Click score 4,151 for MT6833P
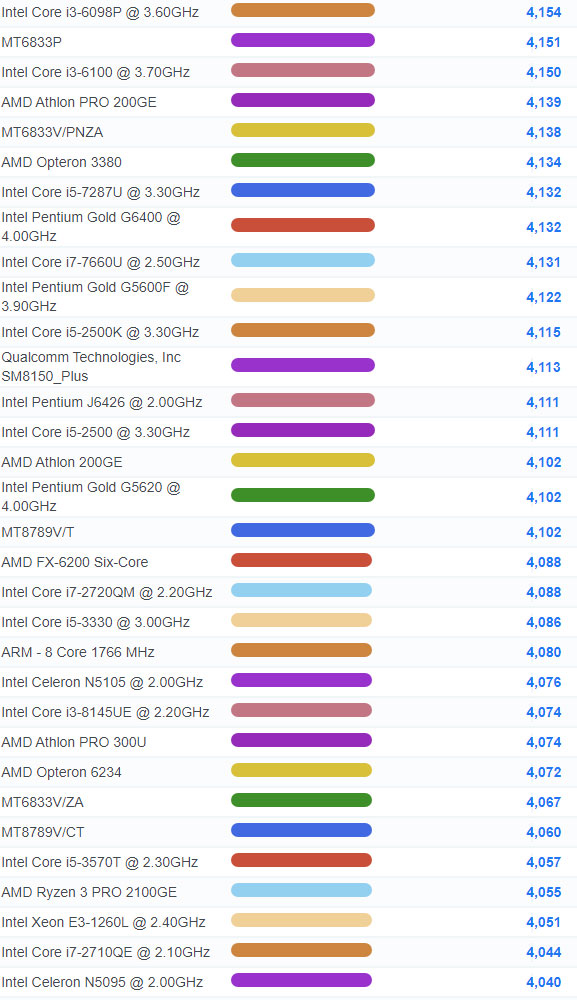The width and height of the screenshot is (577, 1000). [x=544, y=42]
